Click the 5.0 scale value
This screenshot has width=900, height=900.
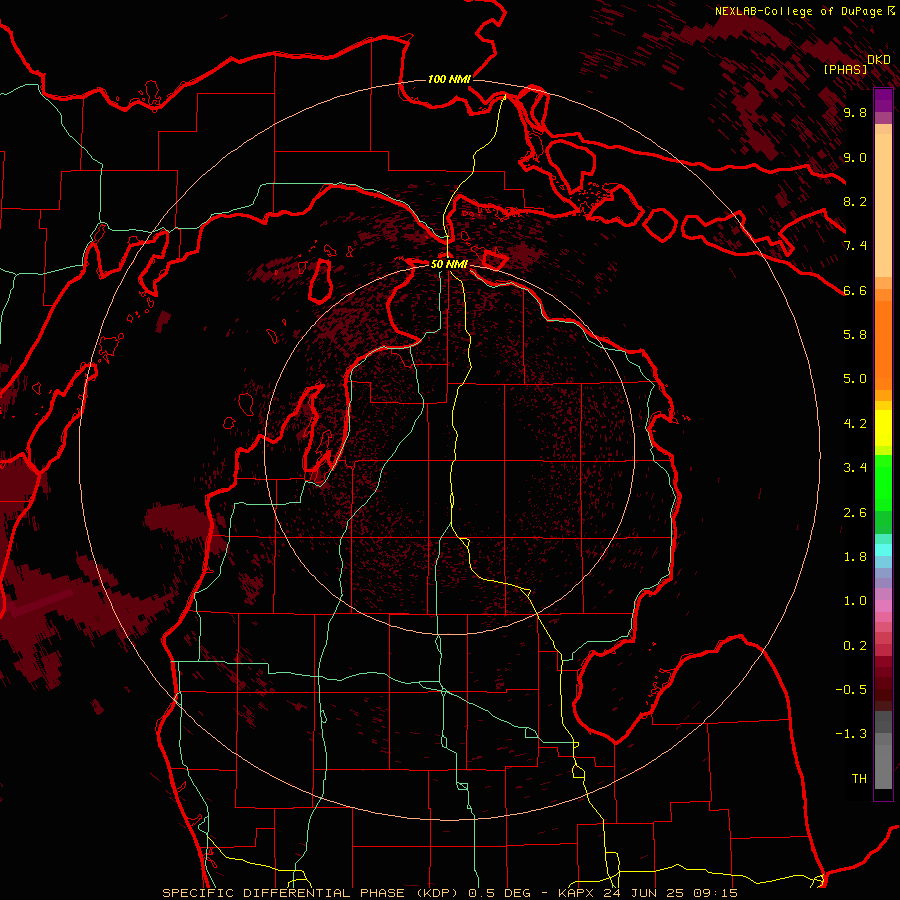(855, 379)
